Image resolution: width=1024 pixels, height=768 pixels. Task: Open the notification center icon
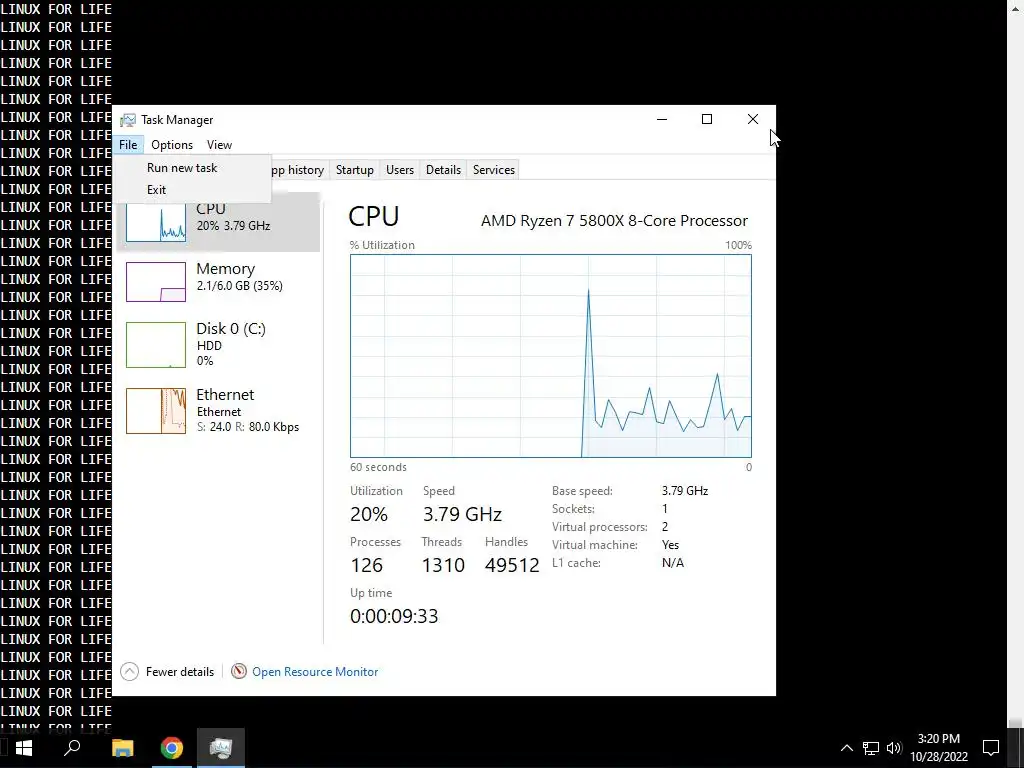(x=991, y=748)
